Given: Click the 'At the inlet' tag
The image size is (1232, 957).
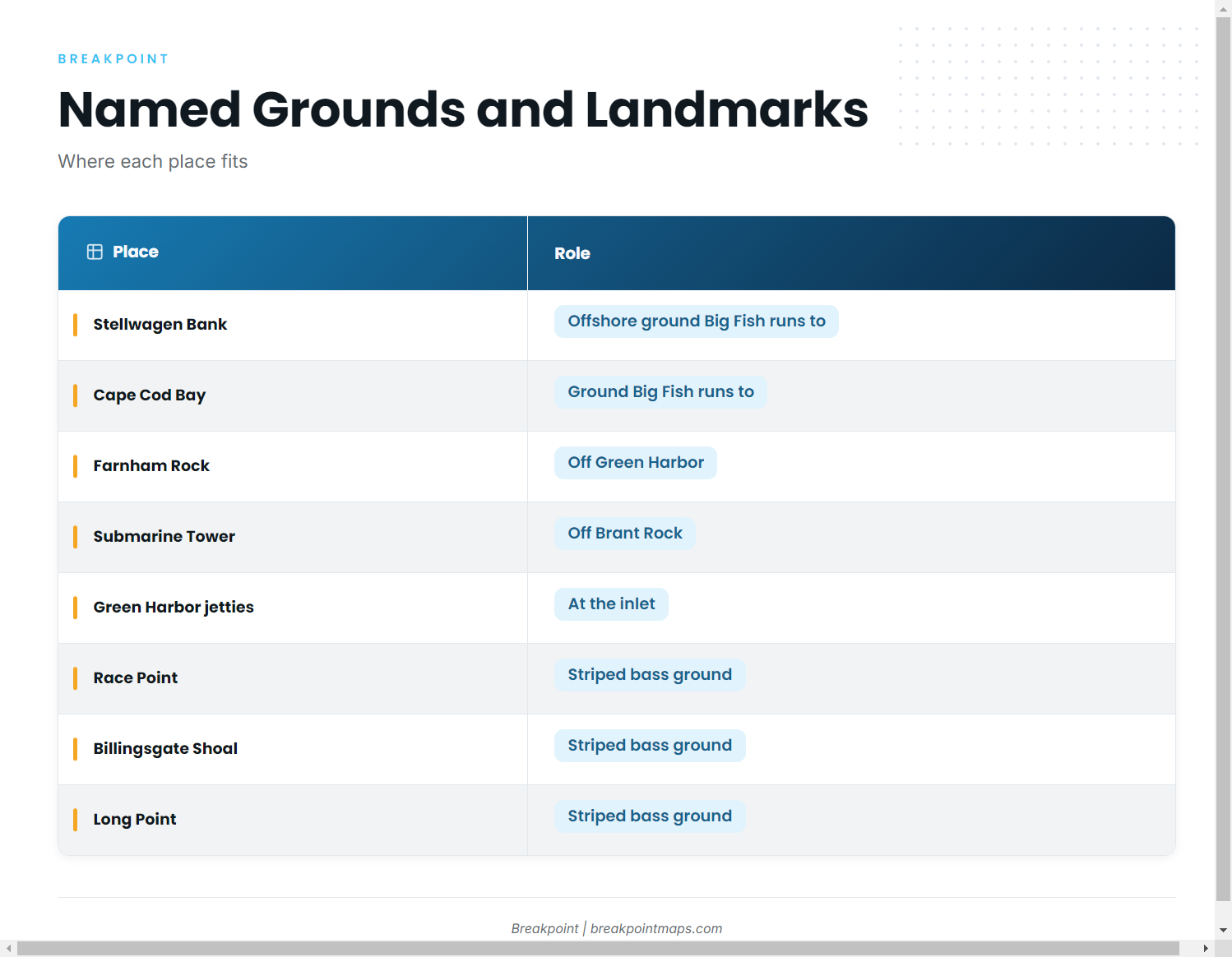Looking at the screenshot, I should [x=611, y=604].
